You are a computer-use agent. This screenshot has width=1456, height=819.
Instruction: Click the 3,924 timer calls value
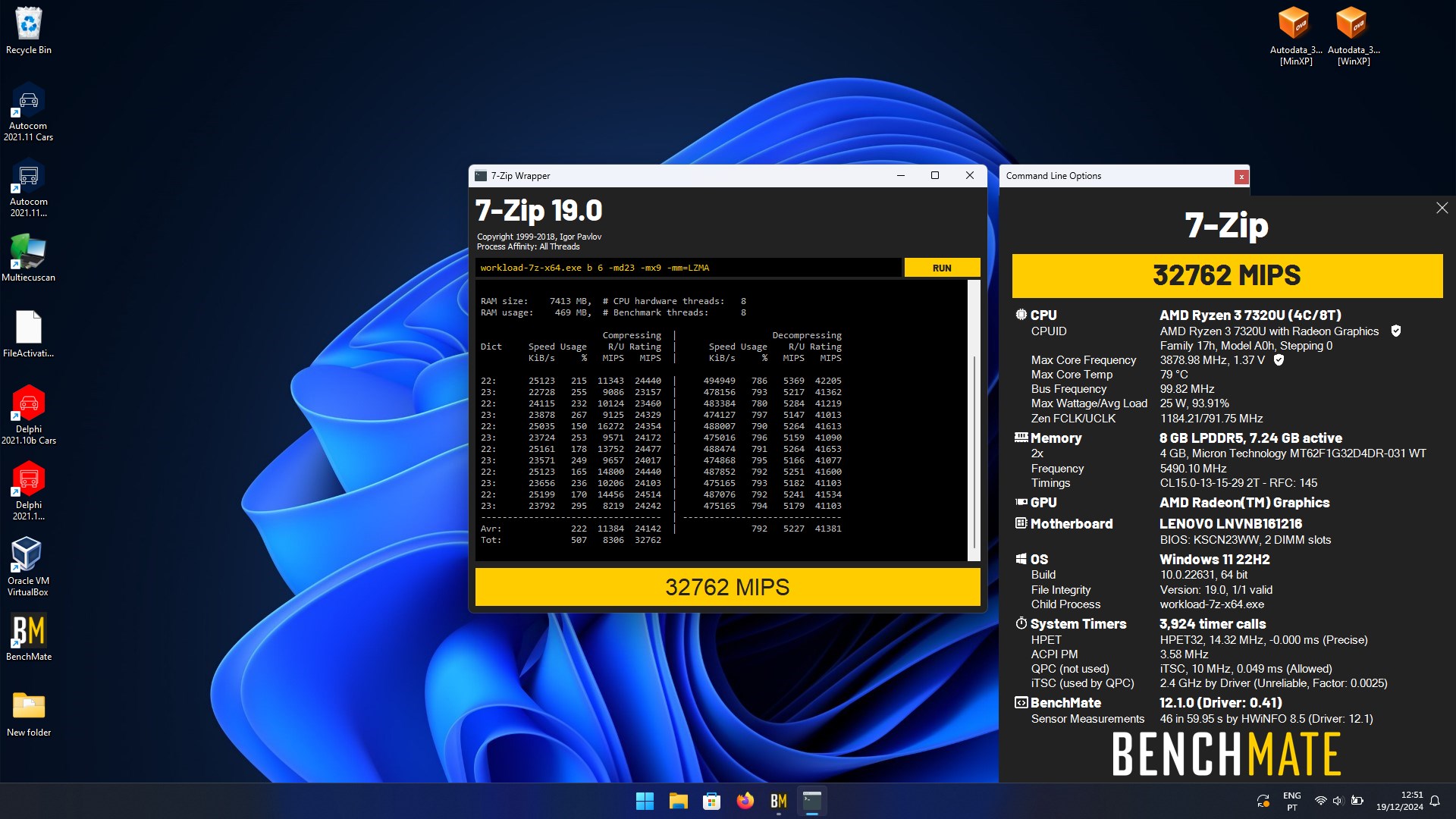click(x=1213, y=623)
